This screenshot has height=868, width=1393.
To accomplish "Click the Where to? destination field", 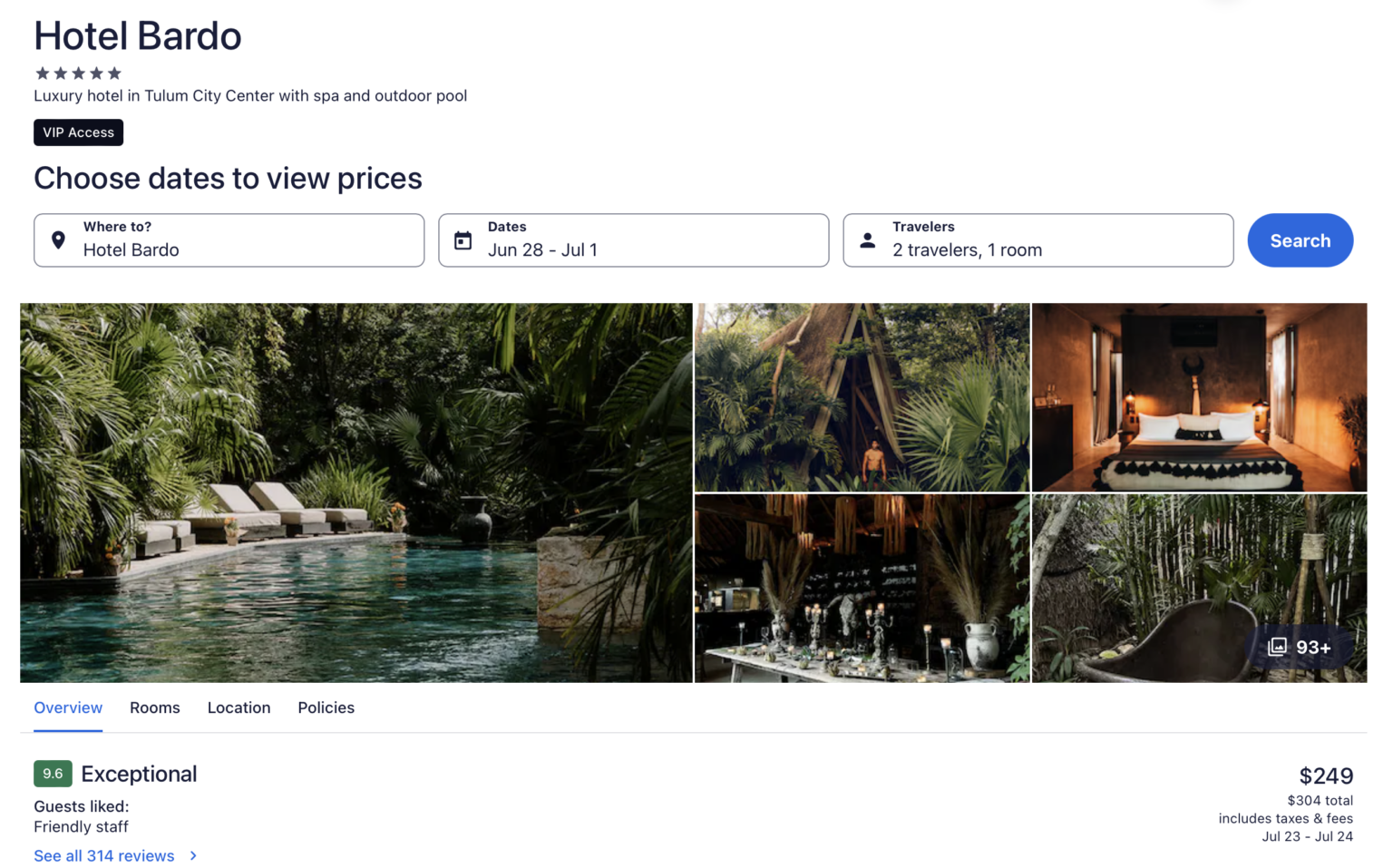I will click(229, 240).
